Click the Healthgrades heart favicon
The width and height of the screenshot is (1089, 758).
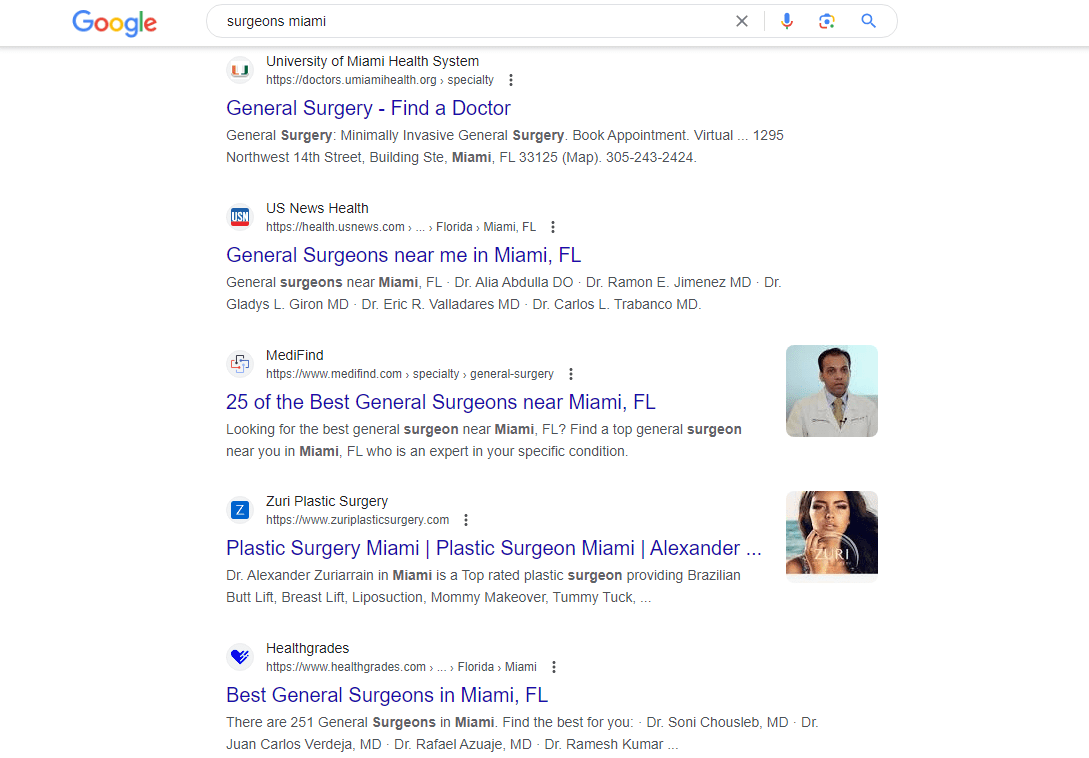(240, 657)
